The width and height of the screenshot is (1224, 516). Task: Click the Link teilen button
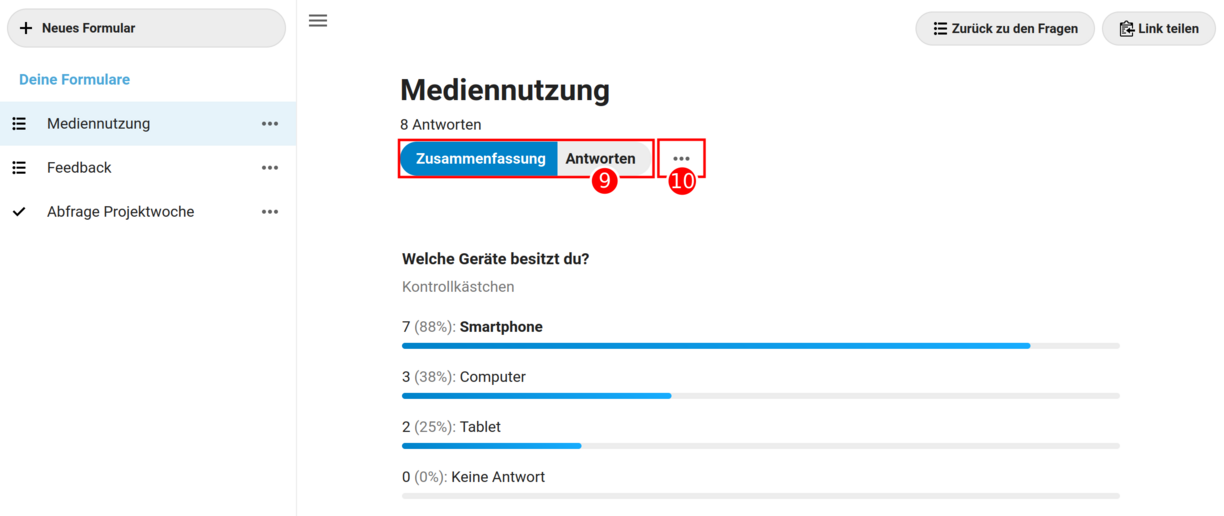(1159, 29)
